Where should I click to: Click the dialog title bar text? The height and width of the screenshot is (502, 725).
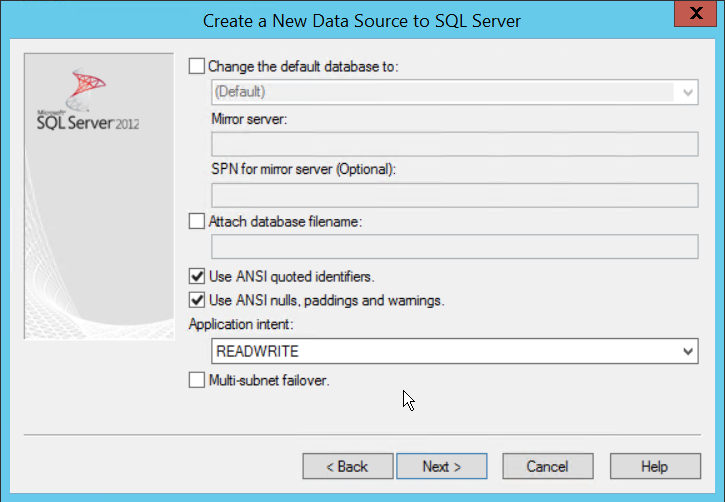[362, 20]
